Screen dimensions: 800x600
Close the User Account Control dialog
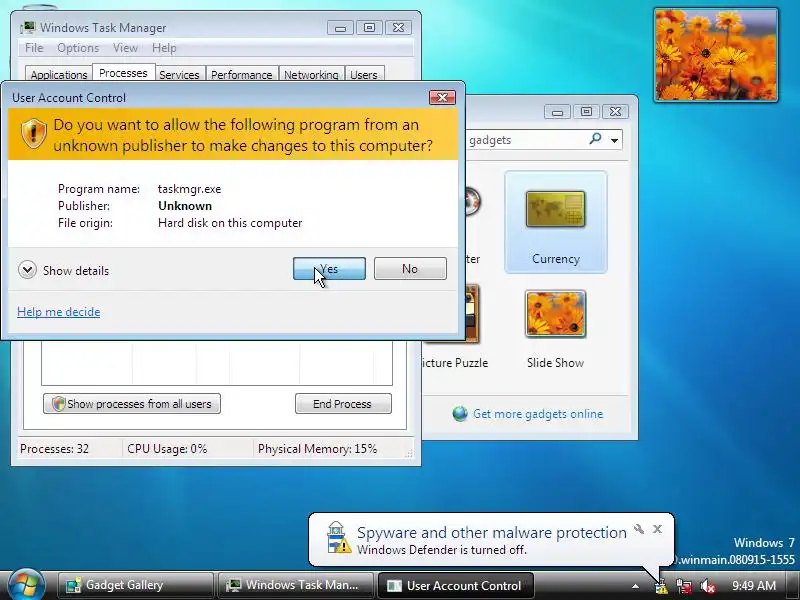[442, 97]
